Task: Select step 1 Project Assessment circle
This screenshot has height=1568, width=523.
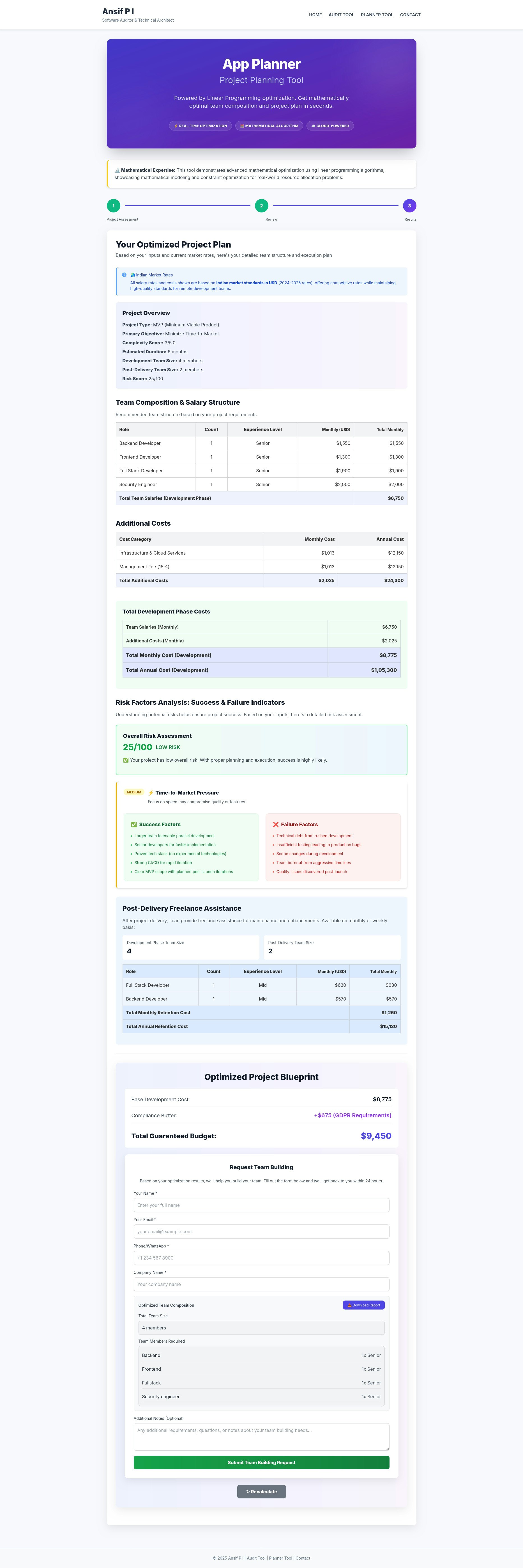Action: coord(114,206)
